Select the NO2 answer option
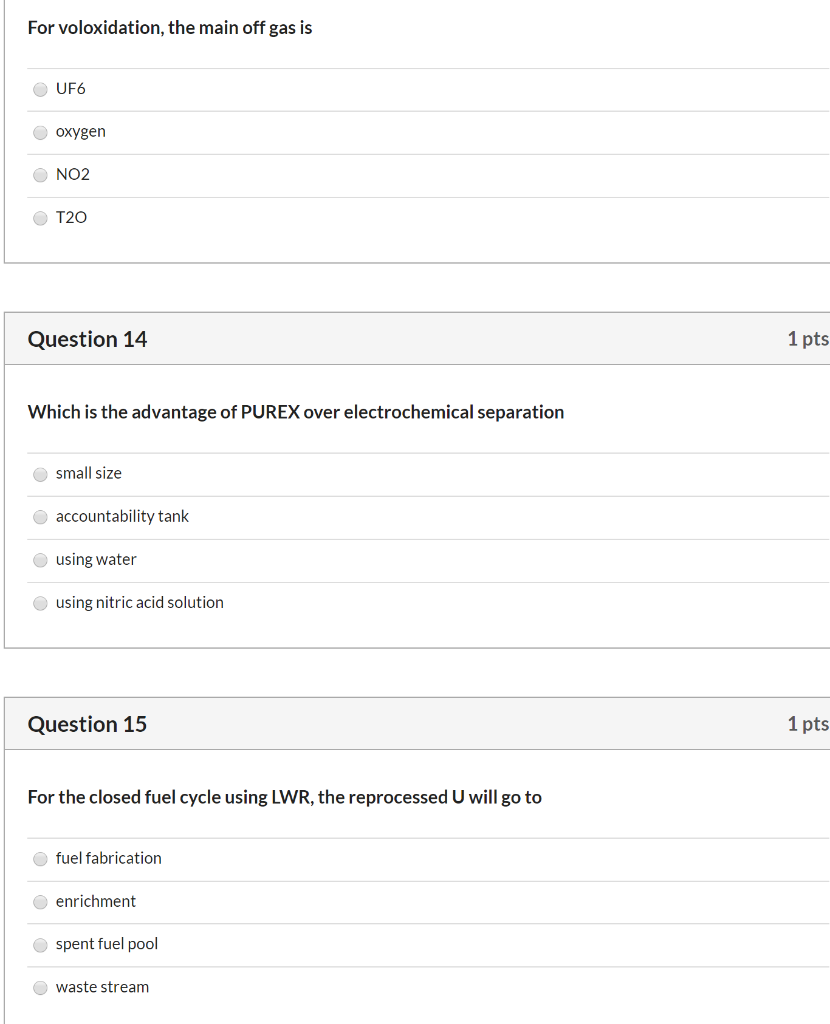 point(40,175)
